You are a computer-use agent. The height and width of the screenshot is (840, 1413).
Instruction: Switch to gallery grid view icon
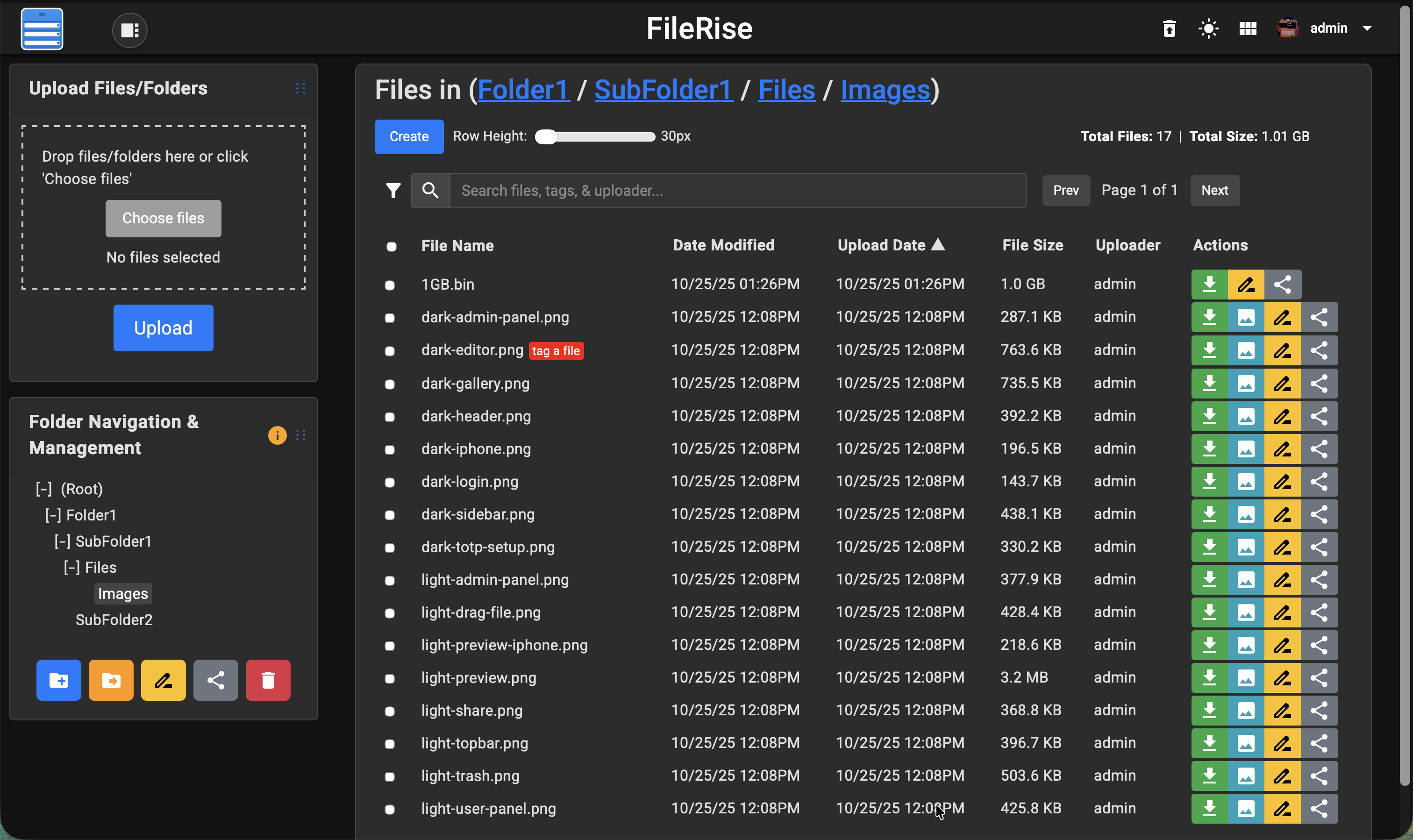click(1248, 28)
